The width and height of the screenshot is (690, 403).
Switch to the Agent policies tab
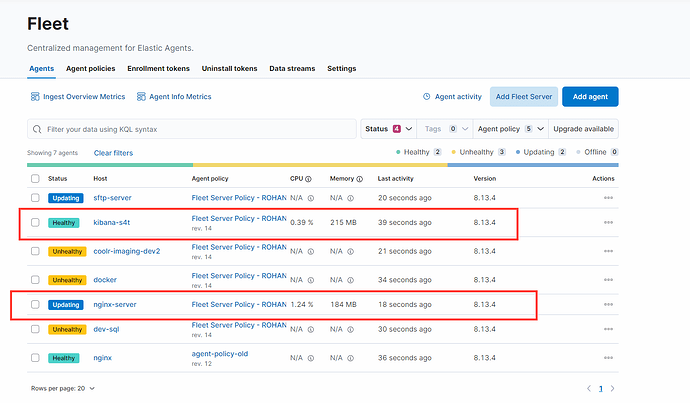pyautogui.click(x=91, y=69)
